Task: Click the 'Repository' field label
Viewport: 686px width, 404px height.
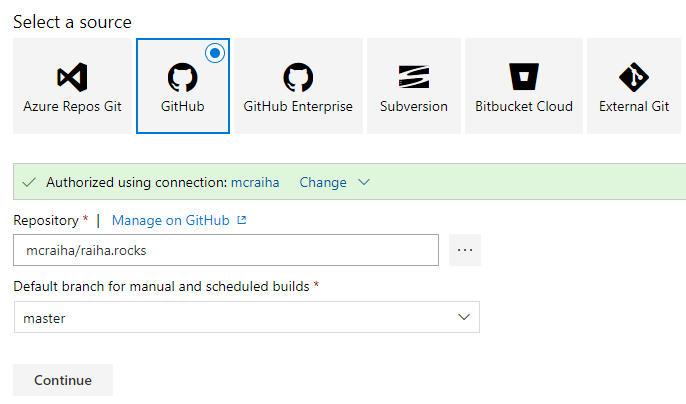Action: [46, 220]
